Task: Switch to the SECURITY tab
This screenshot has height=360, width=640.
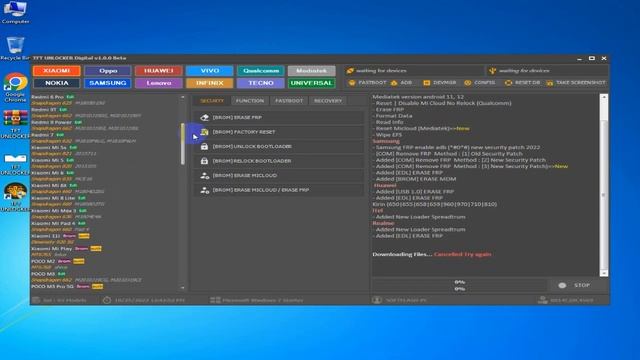Action: [212, 101]
